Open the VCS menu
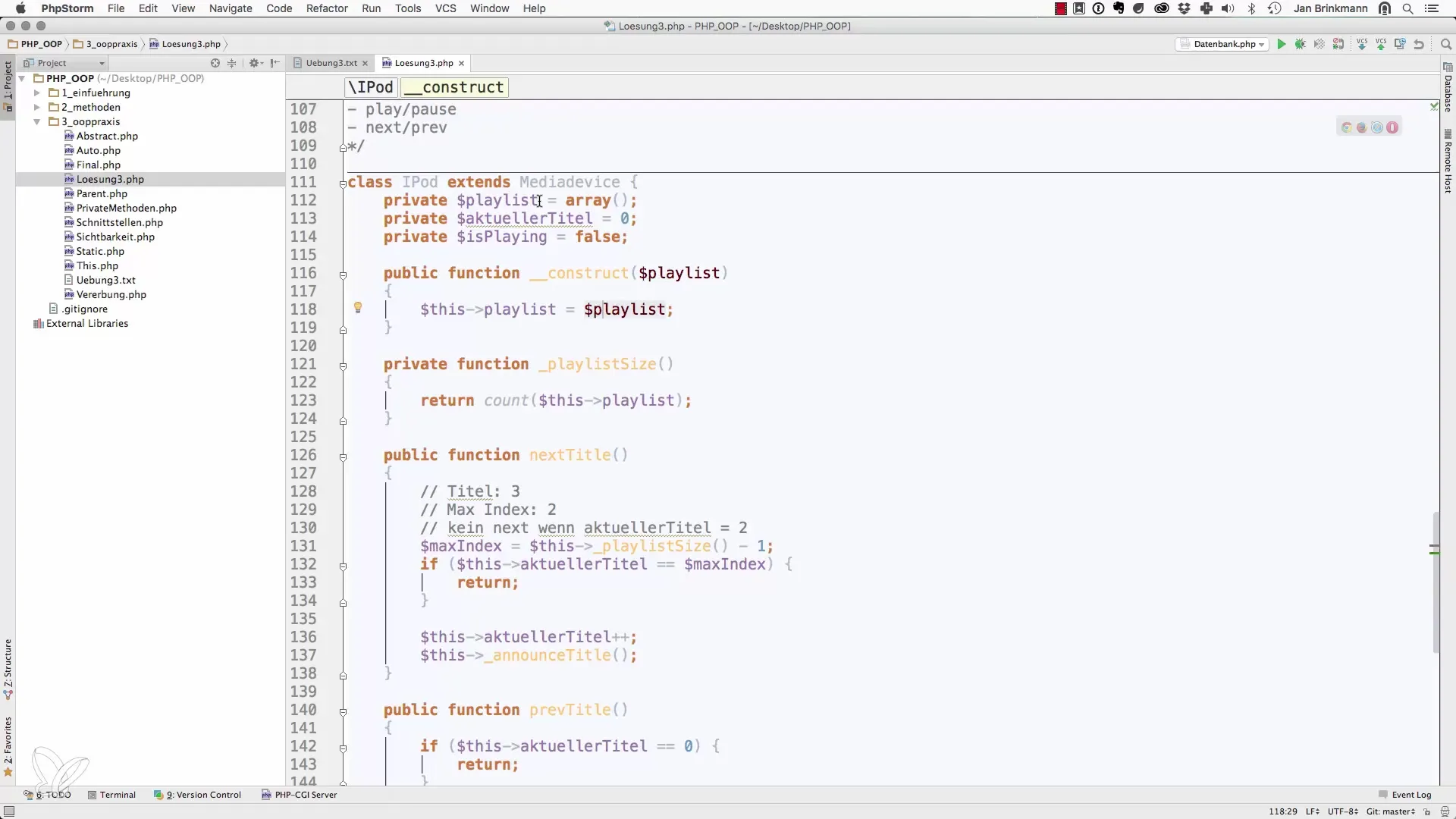This screenshot has width=1456, height=819. [445, 8]
